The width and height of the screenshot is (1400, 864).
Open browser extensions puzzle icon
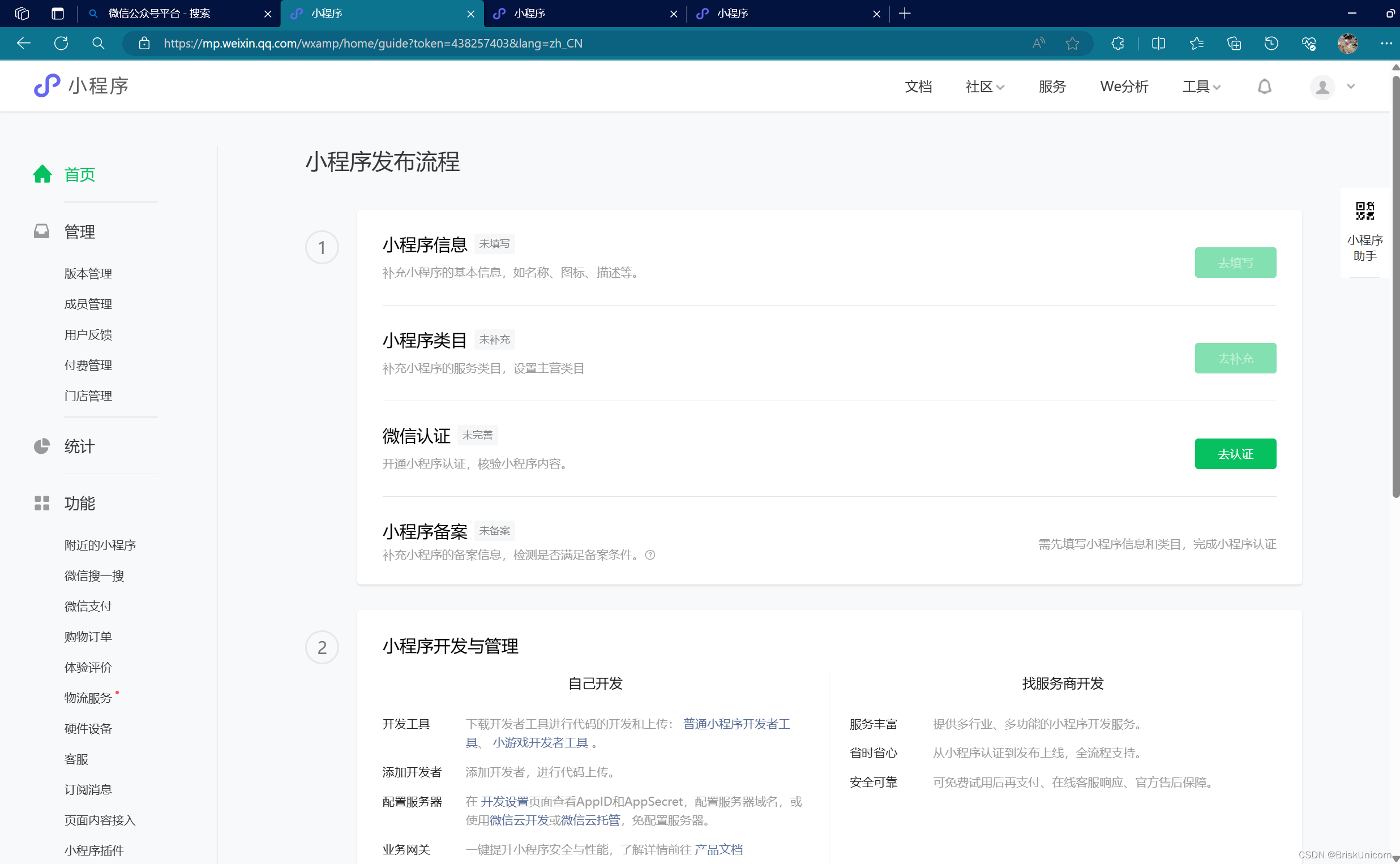(x=1118, y=44)
